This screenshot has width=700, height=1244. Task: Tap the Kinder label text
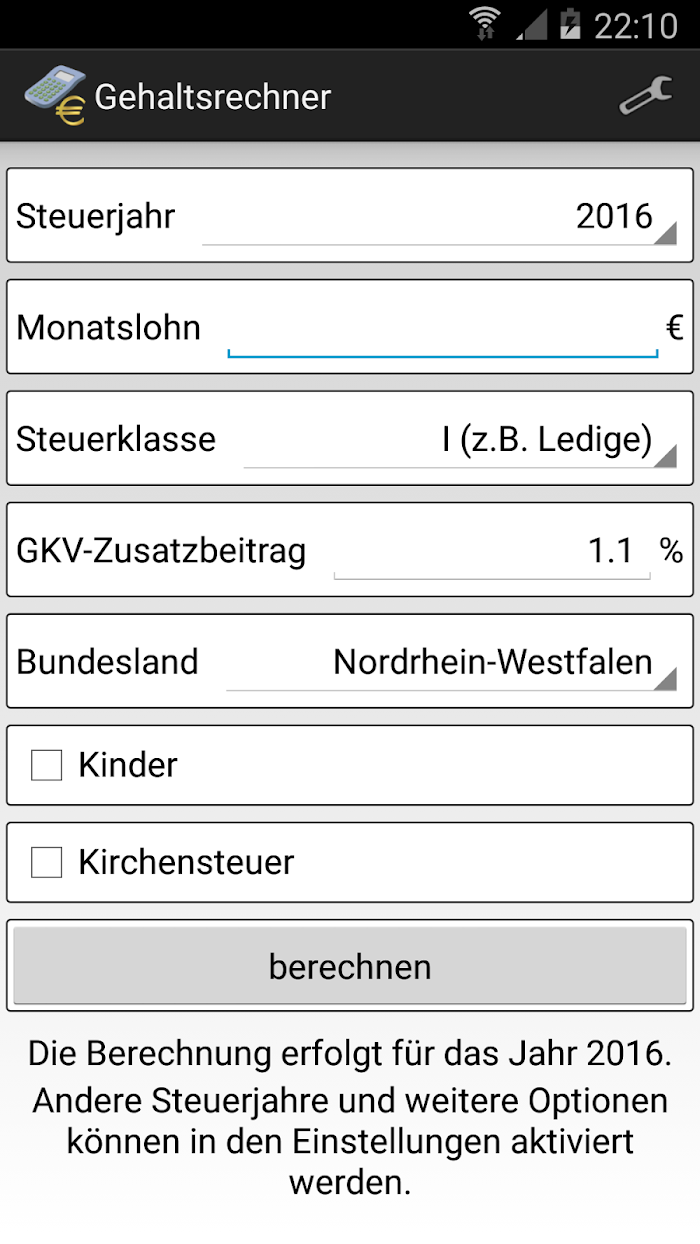pos(128,765)
